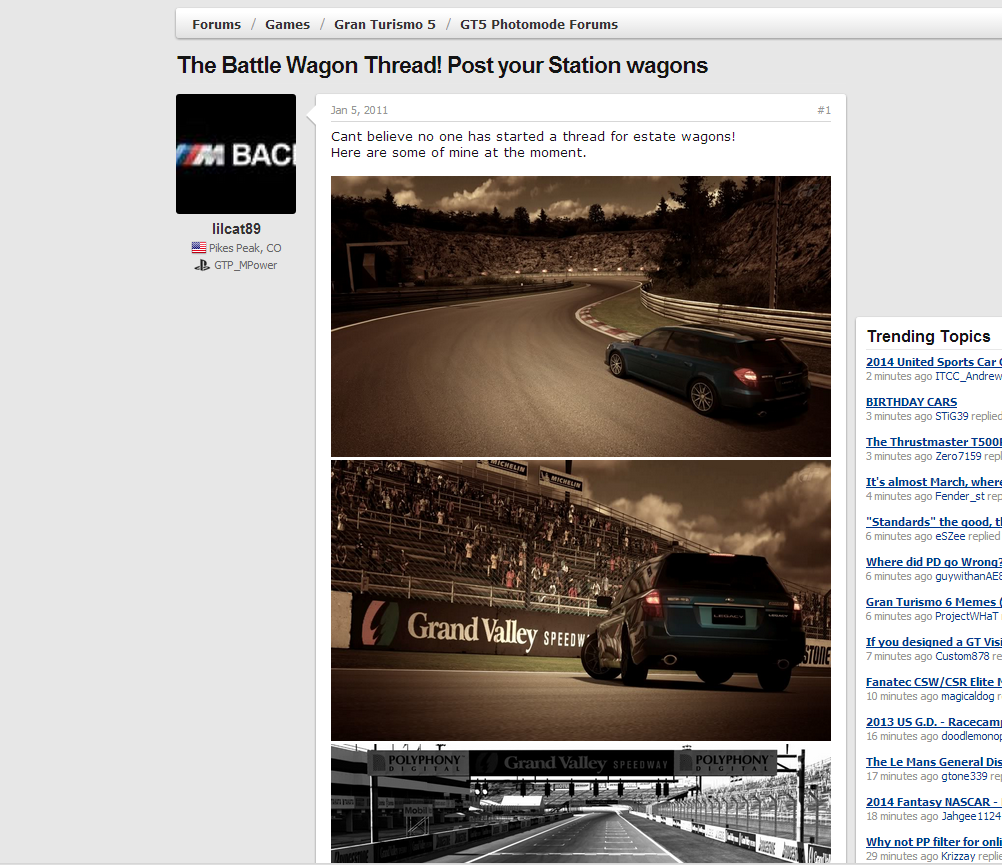Image resolution: width=1002 pixels, height=865 pixels.
Task: Go to the Games breadcrumb
Action: tap(288, 24)
